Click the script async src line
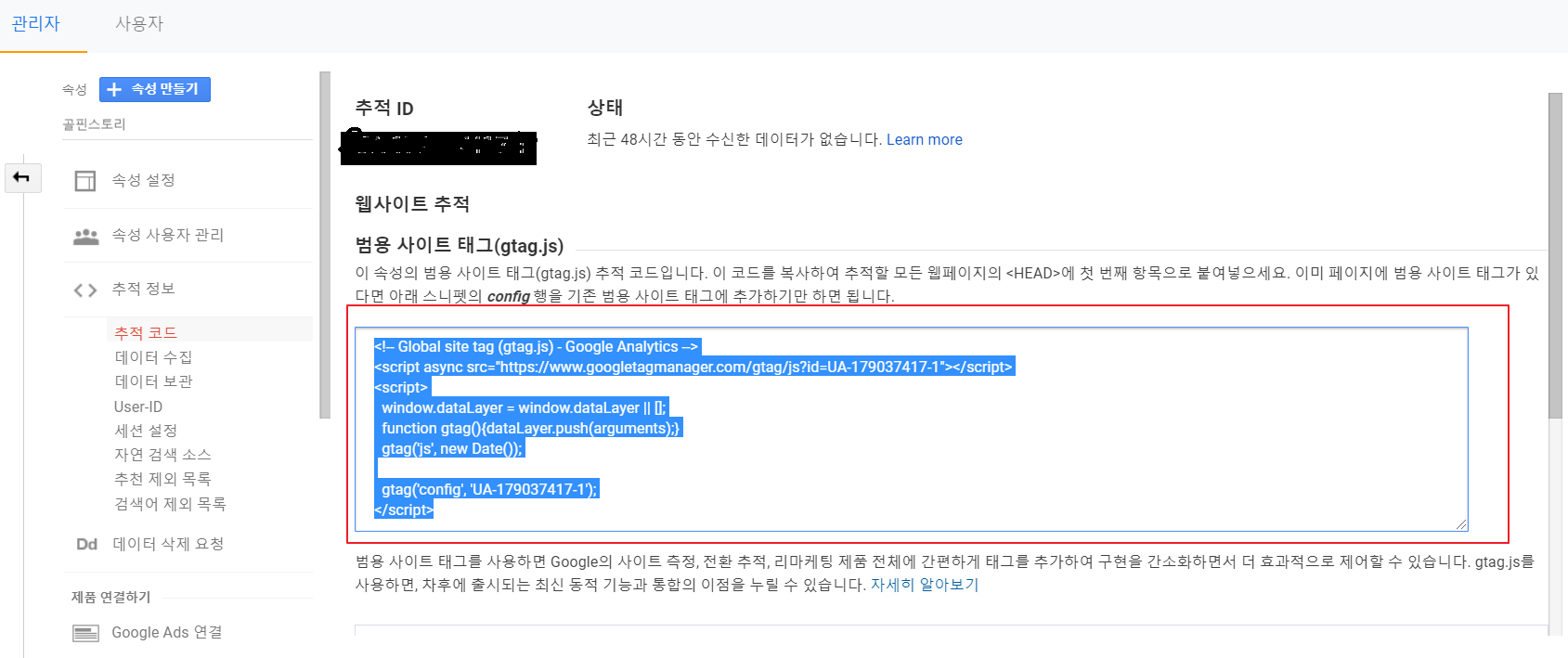Image resolution: width=1568 pixels, height=658 pixels. (x=693, y=367)
